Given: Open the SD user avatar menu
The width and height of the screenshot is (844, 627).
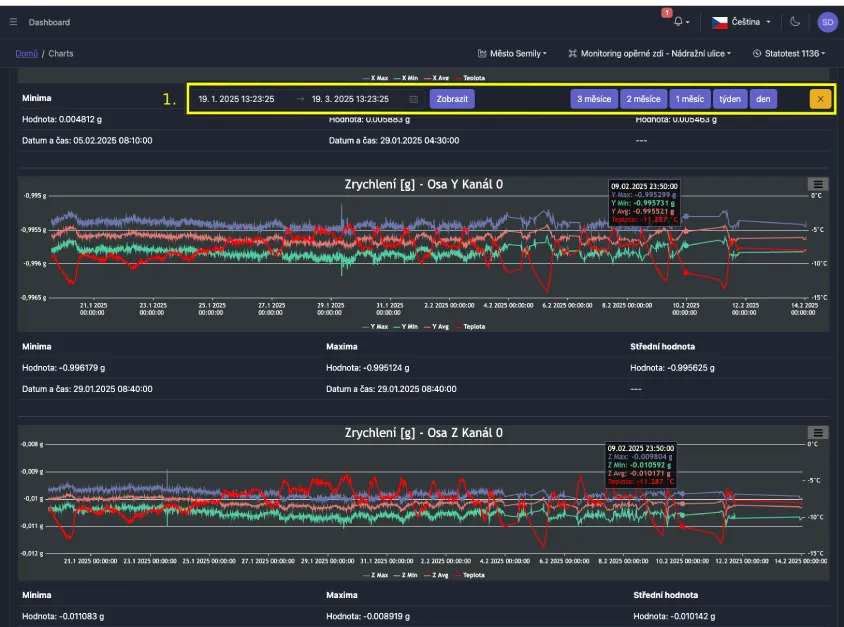Looking at the screenshot, I should pos(827,21).
